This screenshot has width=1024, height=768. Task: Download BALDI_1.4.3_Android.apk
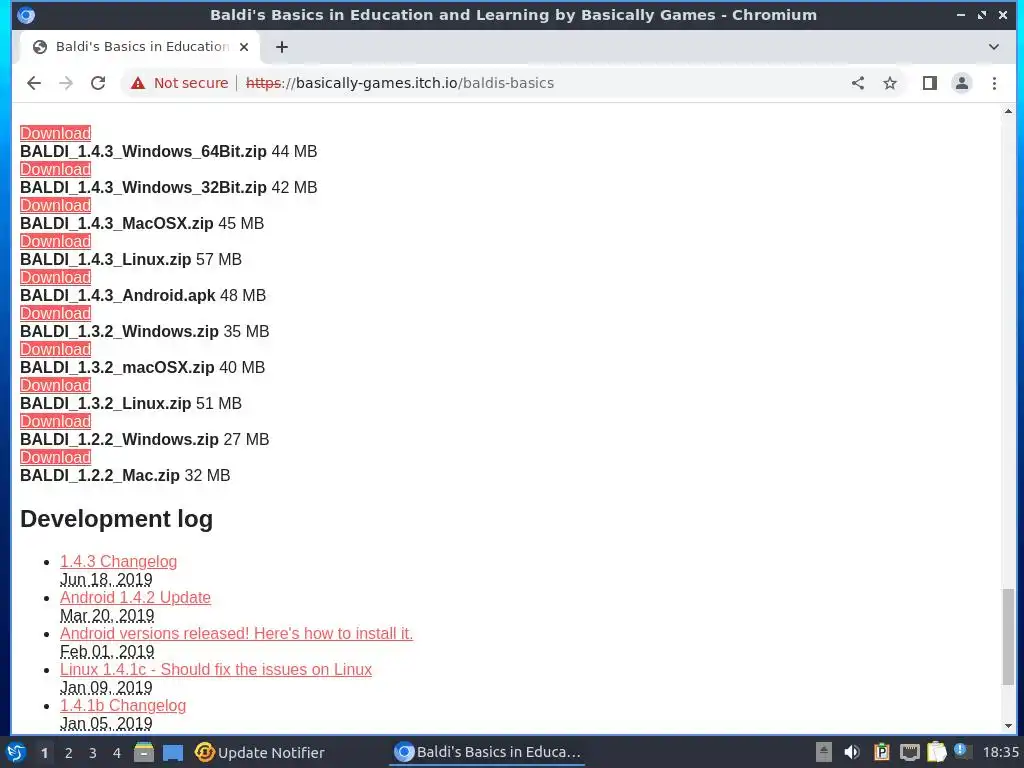pos(56,277)
